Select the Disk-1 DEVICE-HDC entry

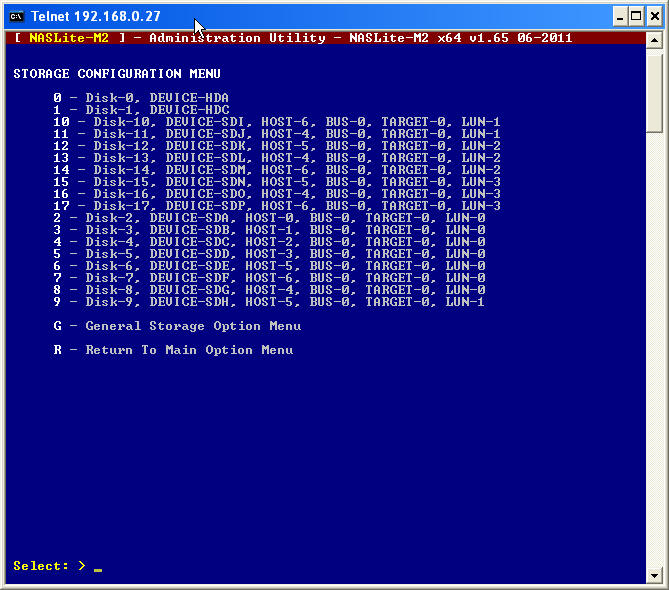click(x=141, y=110)
